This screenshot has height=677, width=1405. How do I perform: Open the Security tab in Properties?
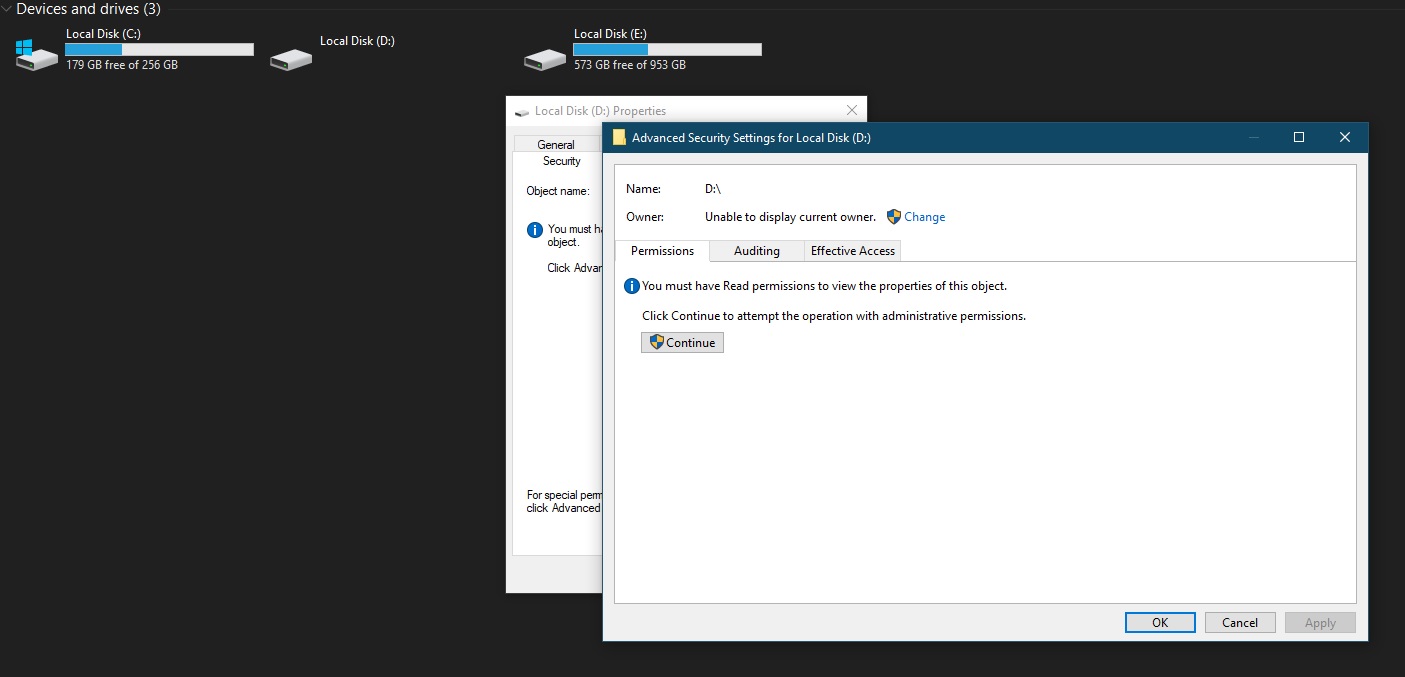coord(561,161)
